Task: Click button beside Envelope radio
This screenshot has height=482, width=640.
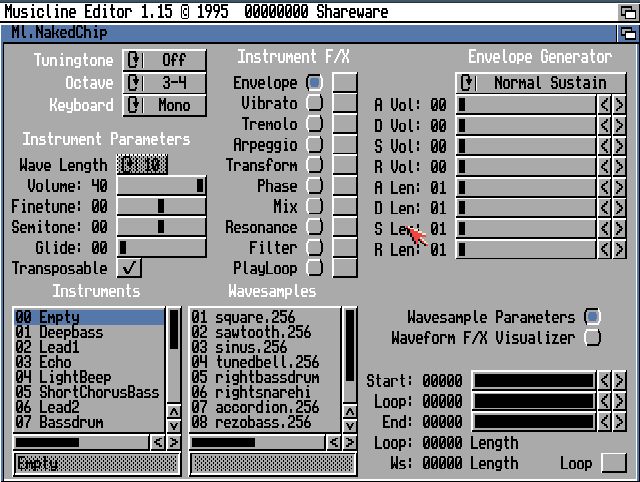Action: [345, 82]
